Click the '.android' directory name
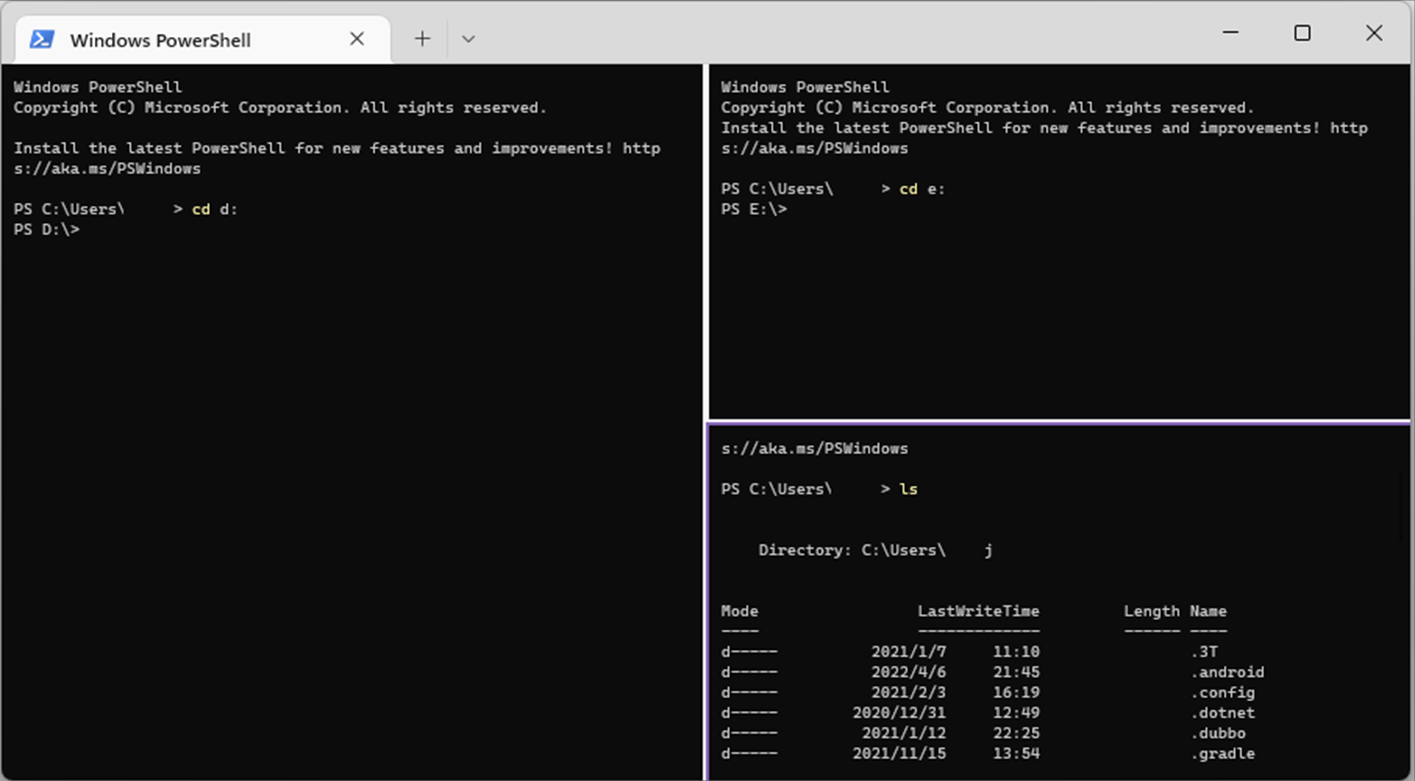Viewport: 1415px width, 781px height. point(1227,672)
